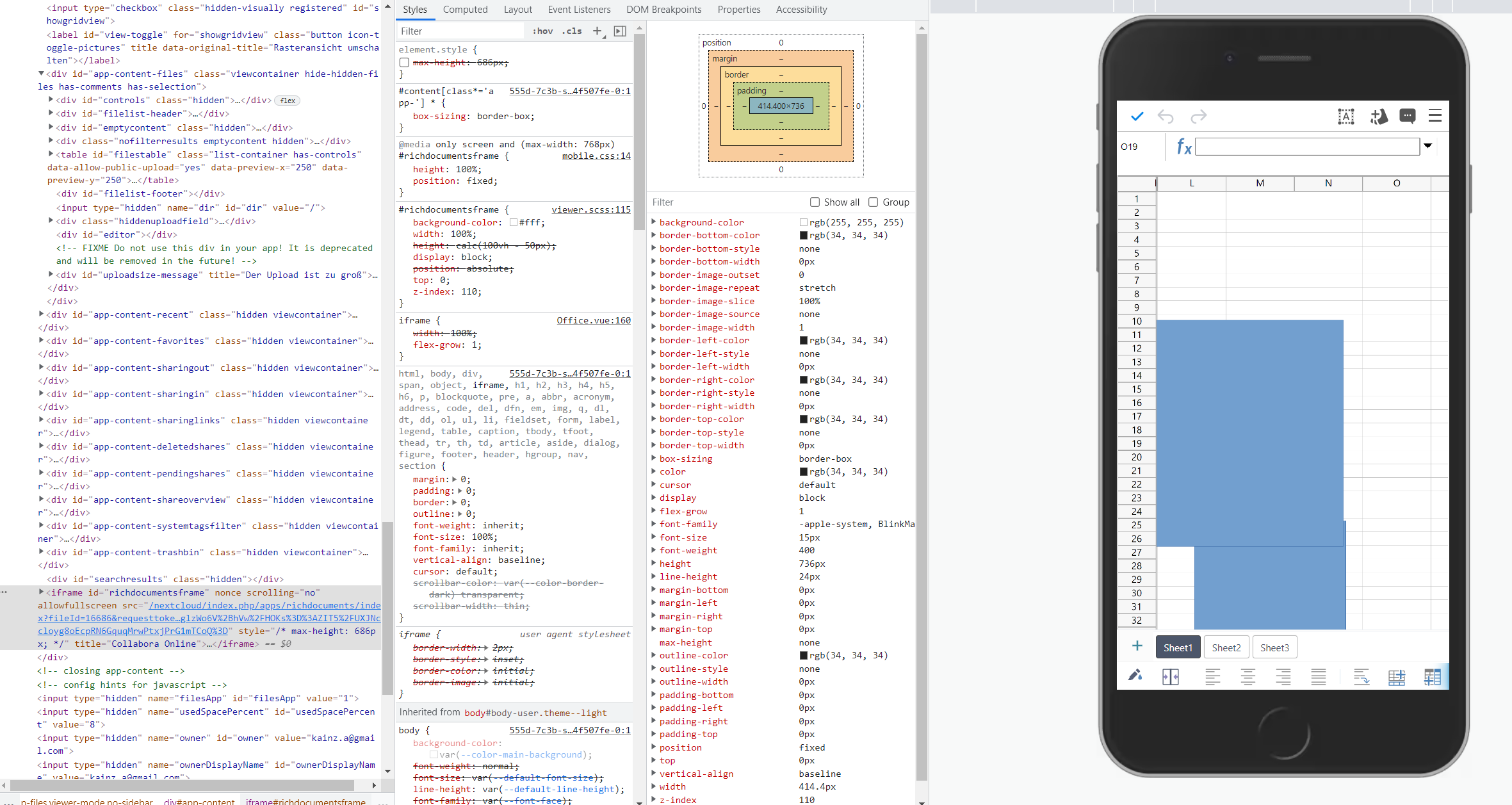Click the new style rule plus icon
1512x805 pixels.
597,31
